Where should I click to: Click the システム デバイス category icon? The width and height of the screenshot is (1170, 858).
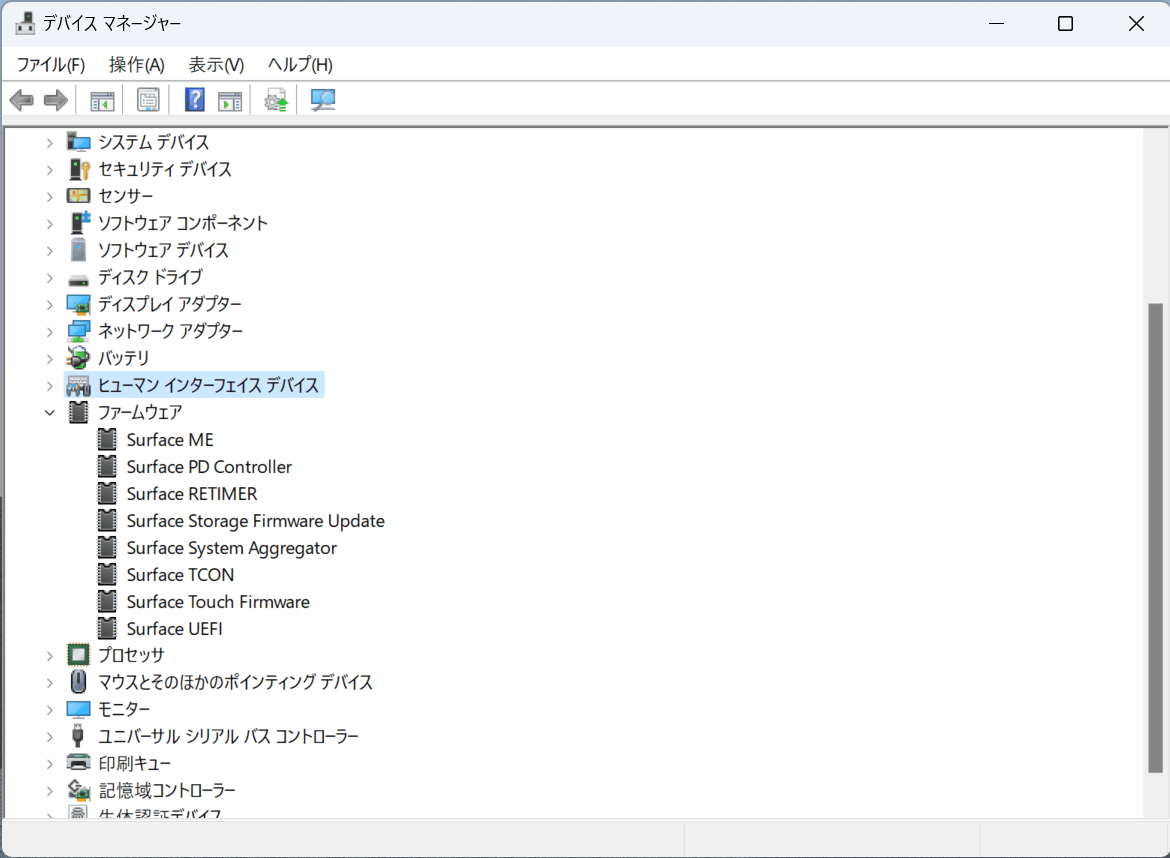(78, 142)
